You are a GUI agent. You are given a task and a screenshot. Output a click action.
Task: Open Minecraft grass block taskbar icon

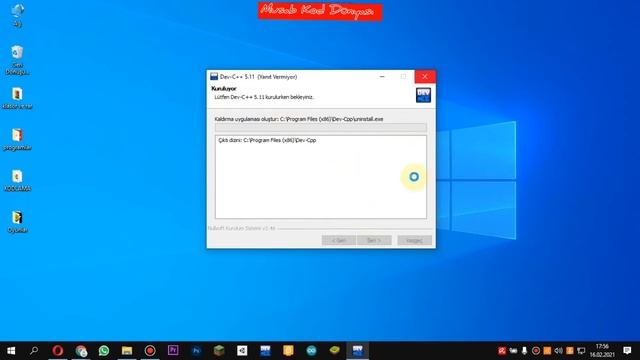pos(219,351)
